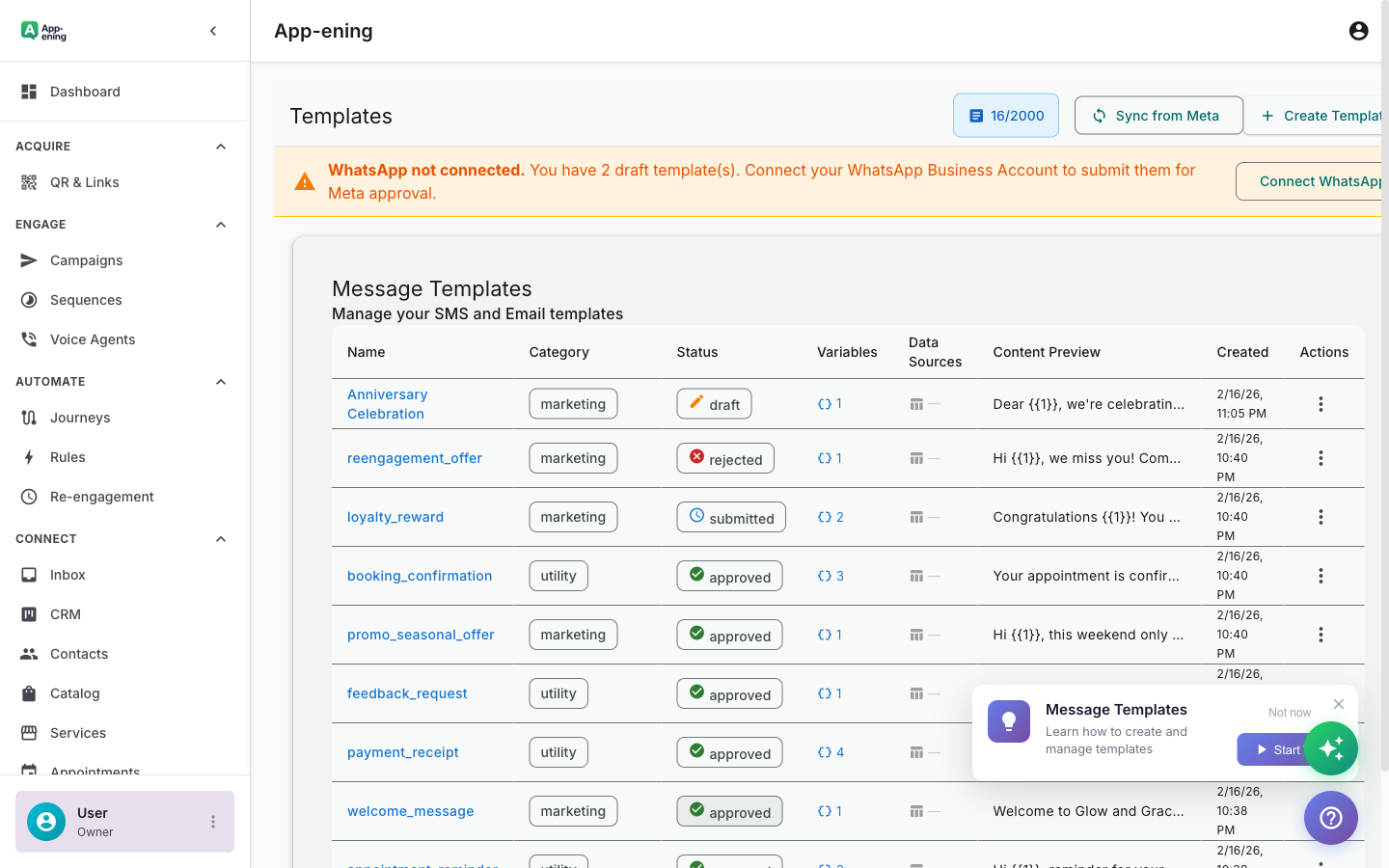Image resolution: width=1389 pixels, height=868 pixels.
Task: Collapse the ENGAGE section in sidebar
Action: pyautogui.click(x=220, y=224)
